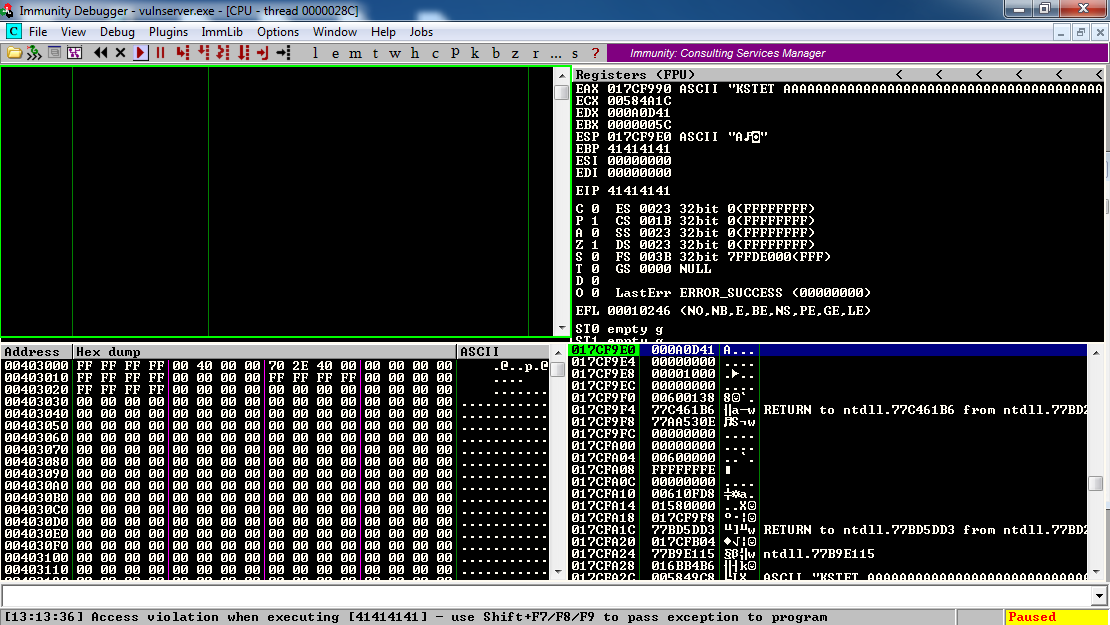Click the red question mark help icon
This screenshot has height=625, width=1110.
(x=595, y=53)
